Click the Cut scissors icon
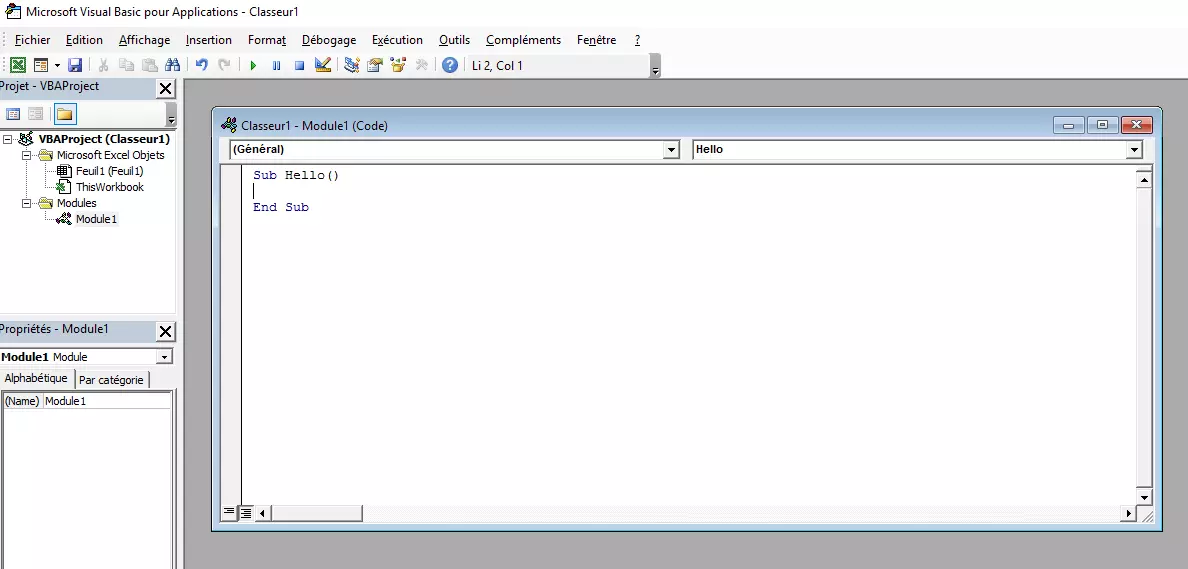The width and height of the screenshot is (1188, 569). 104,65
